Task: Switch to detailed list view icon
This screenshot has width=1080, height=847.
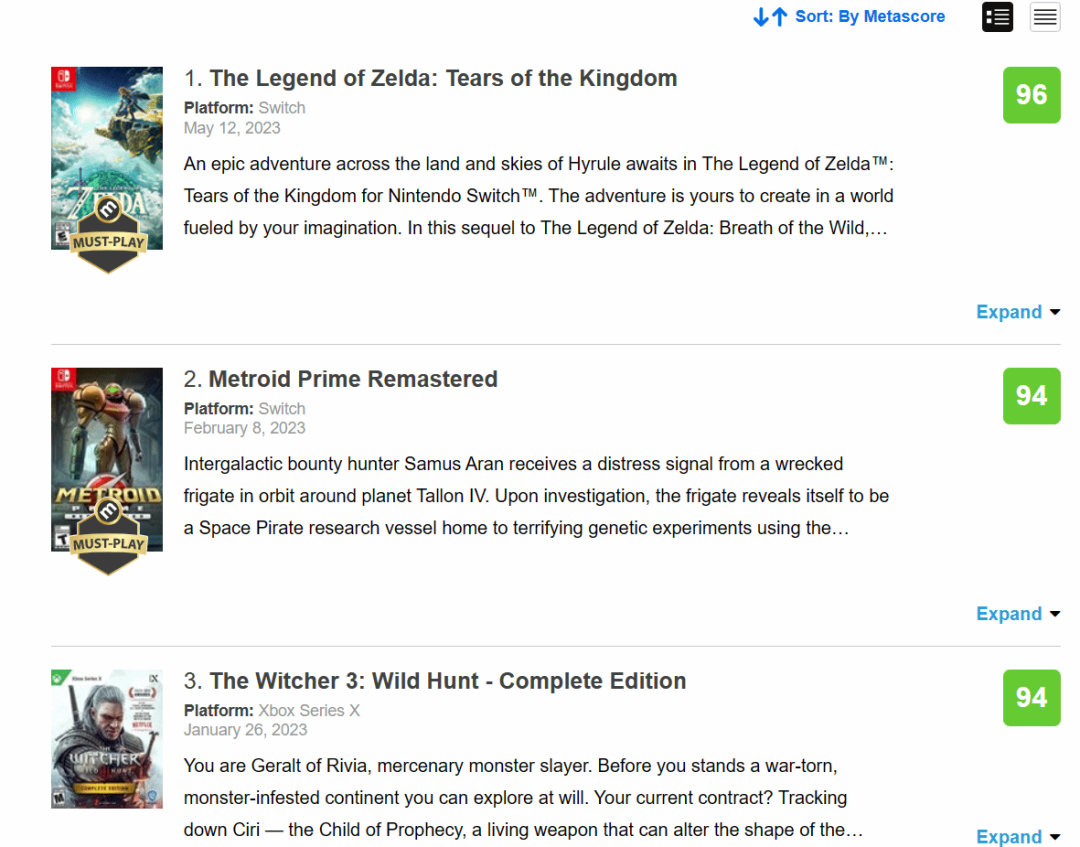Action: pyautogui.click(x=997, y=17)
